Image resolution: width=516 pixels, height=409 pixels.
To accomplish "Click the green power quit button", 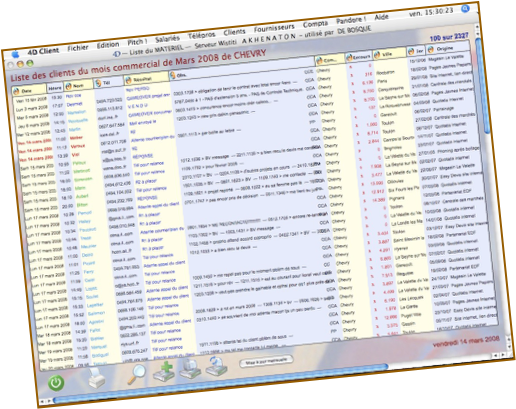I will (x=56, y=383).
